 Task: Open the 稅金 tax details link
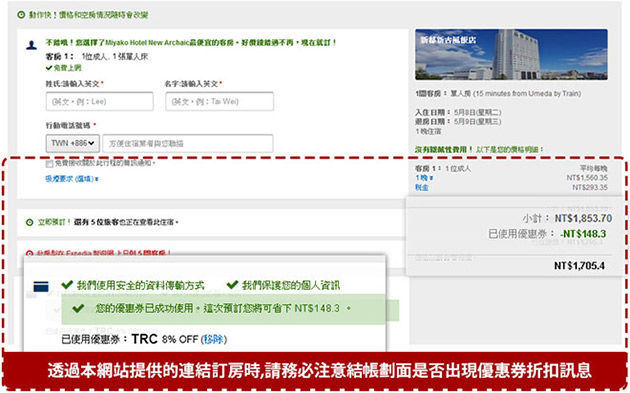pyautogui.click(x=421, y=187)
